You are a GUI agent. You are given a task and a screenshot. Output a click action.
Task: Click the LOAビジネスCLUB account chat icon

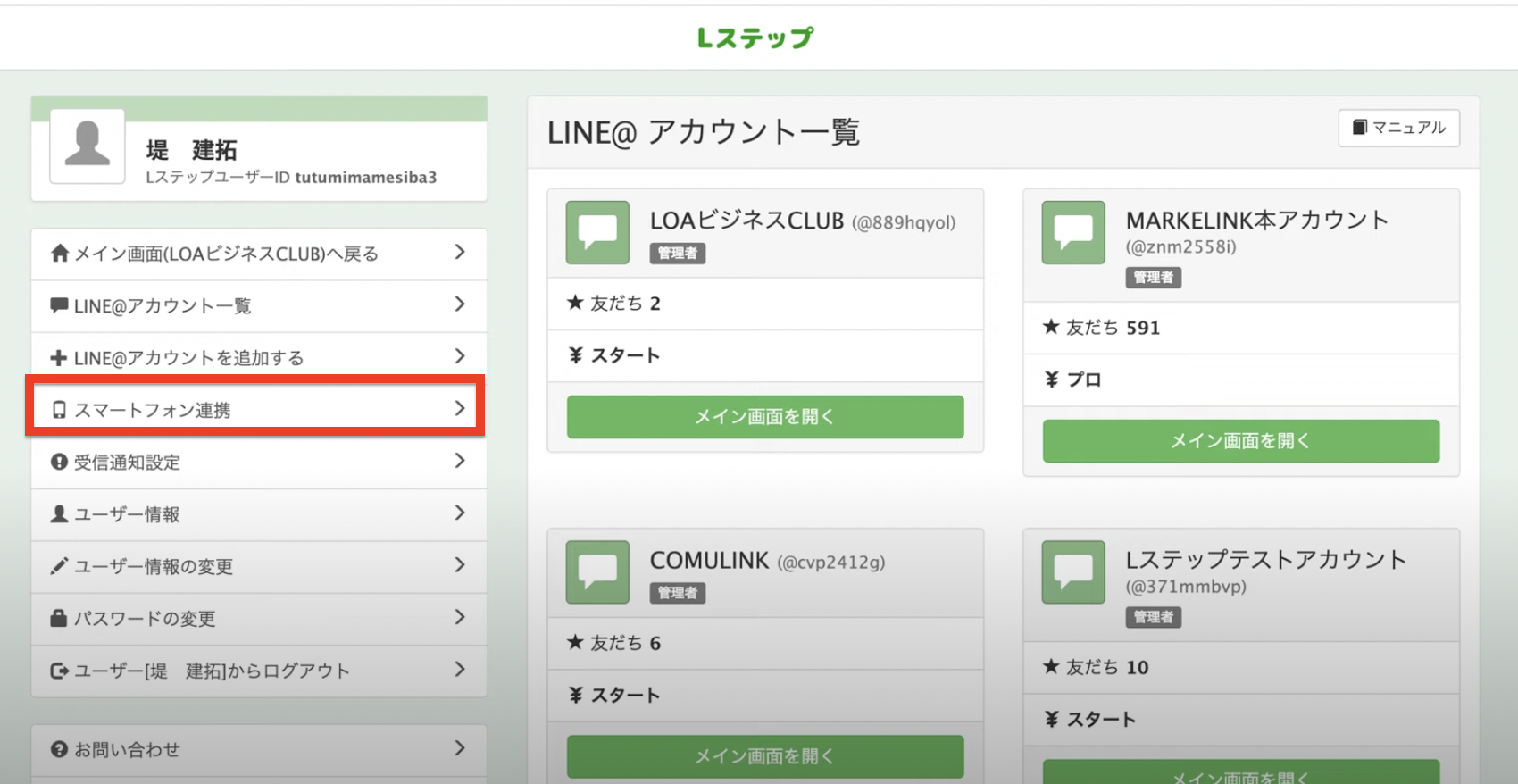click(597, 232)
